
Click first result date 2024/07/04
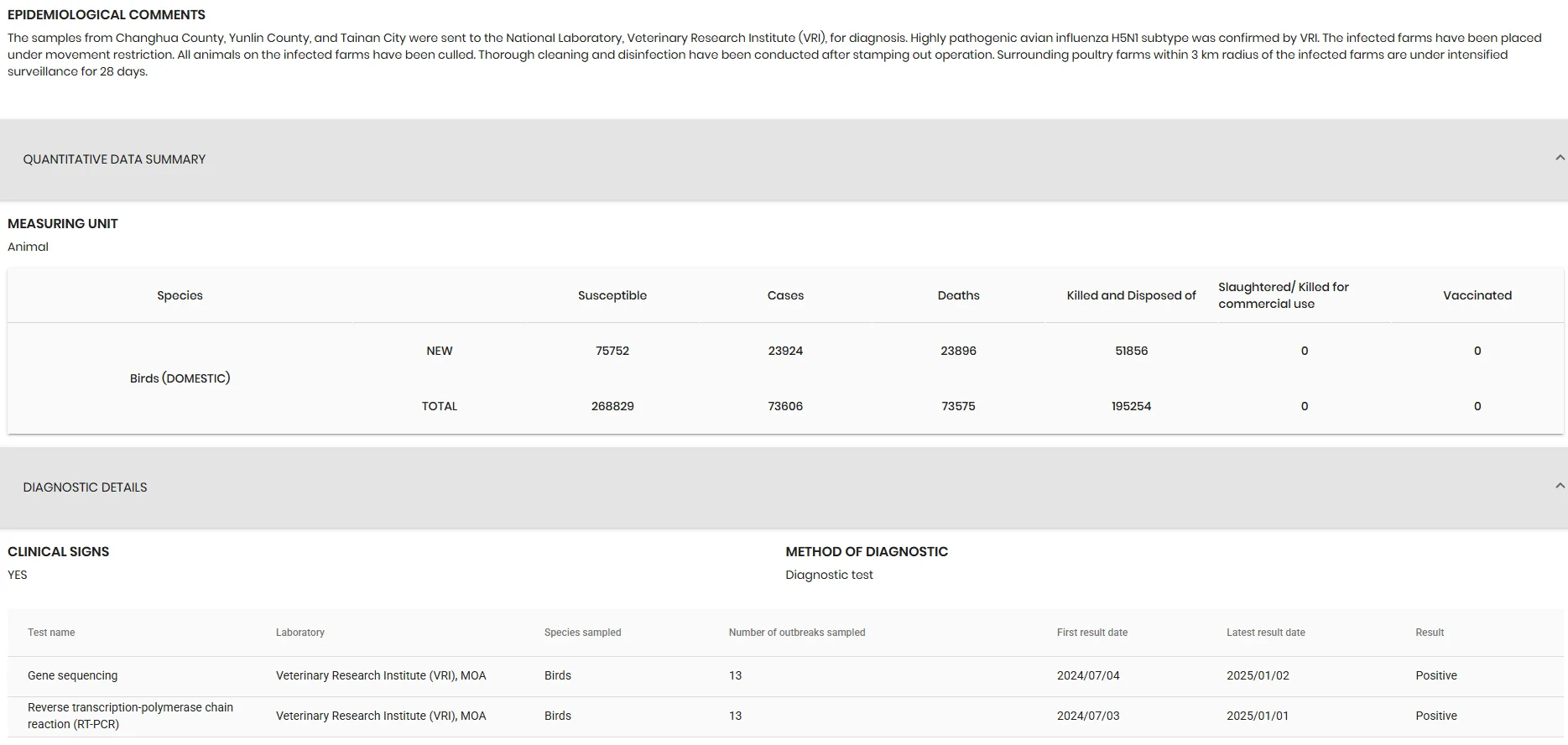click(1088, 675)
